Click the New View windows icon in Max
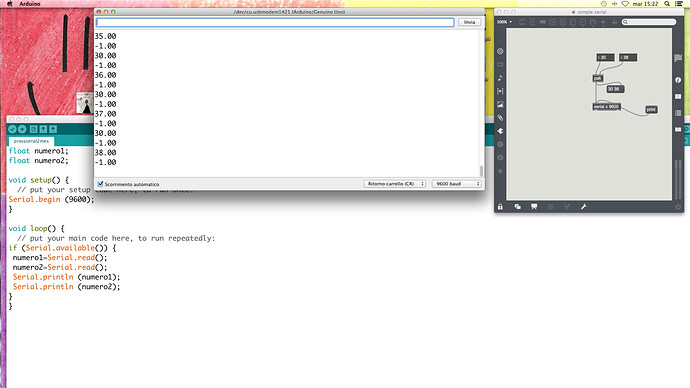690x388 pixels. tap(518, 207)
